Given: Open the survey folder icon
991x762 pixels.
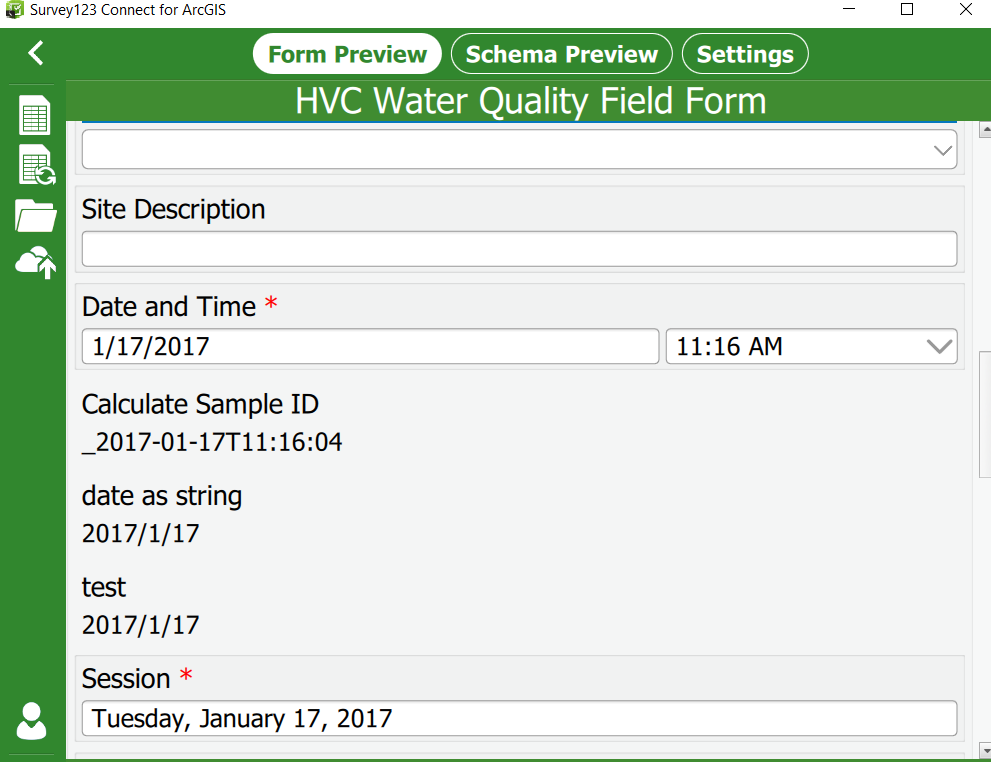Looking at the screenshot, I should [x=35, y=215].
